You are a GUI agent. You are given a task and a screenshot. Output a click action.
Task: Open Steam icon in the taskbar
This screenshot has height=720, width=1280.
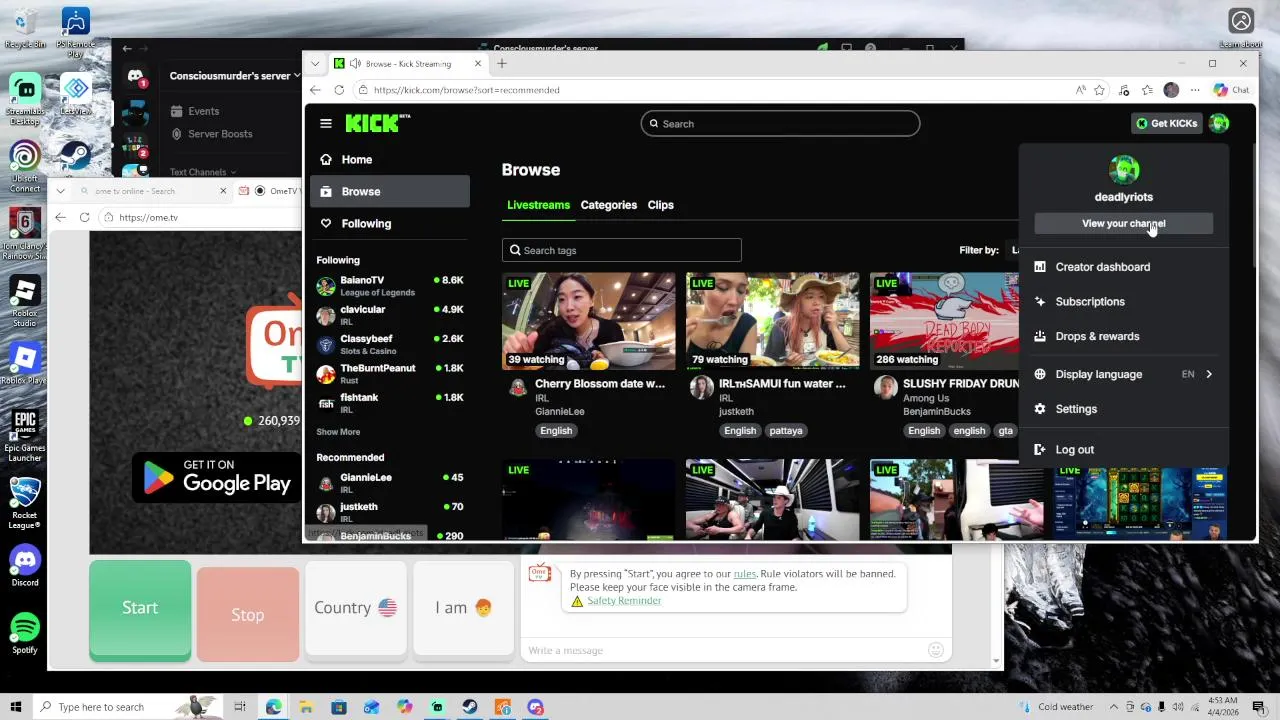tap(469, 707)
